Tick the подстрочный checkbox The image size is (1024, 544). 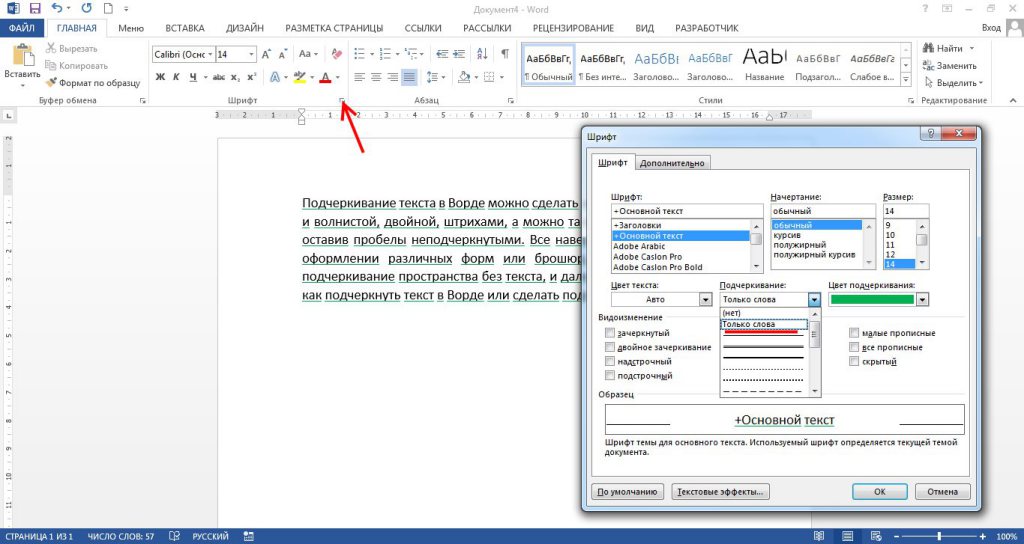[x=610, y=376]
